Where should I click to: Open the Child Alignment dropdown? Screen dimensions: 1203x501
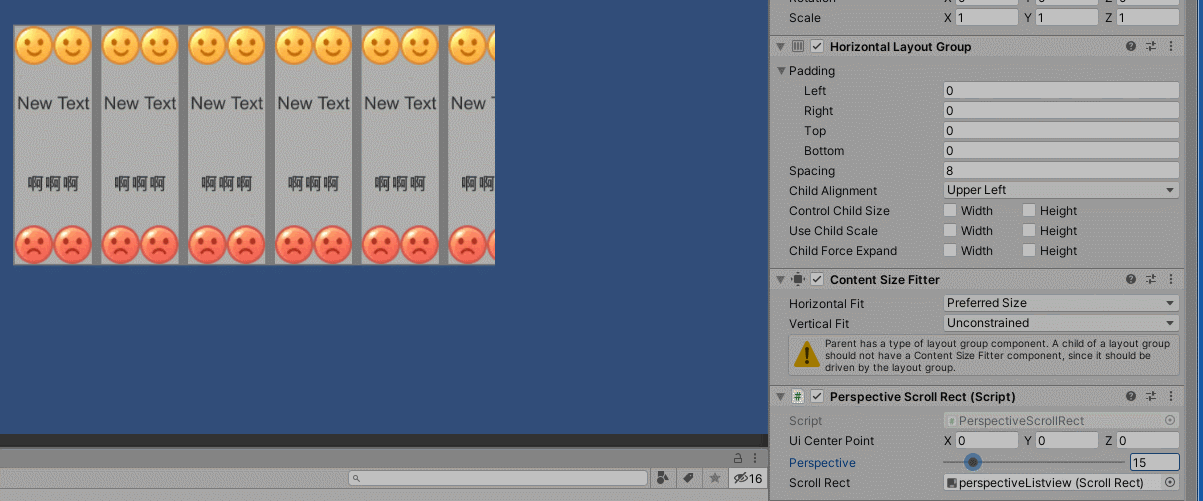point(1062,190)
